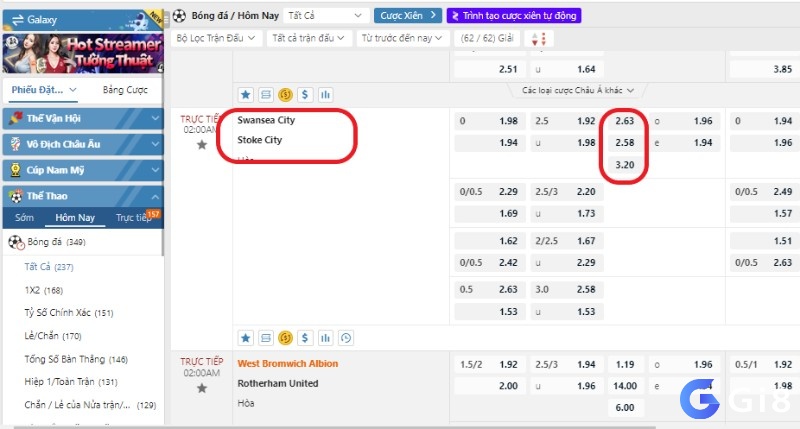This screenshot has height=429, width=800.
Task: Select West Bromwich Albion team name
Action: click(288, 364)
